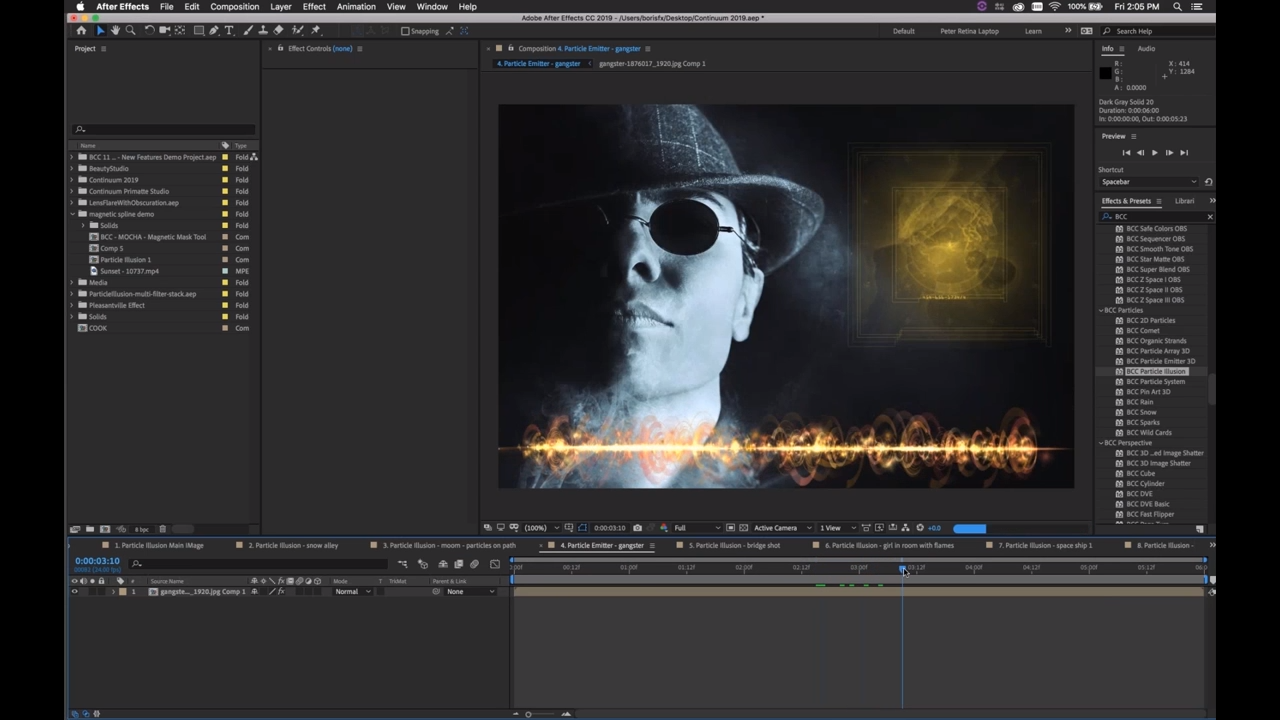Screen dimensions: 1280x720
Task: Open the Composition menu in the menu bar
Action: (x=234, y=7)
